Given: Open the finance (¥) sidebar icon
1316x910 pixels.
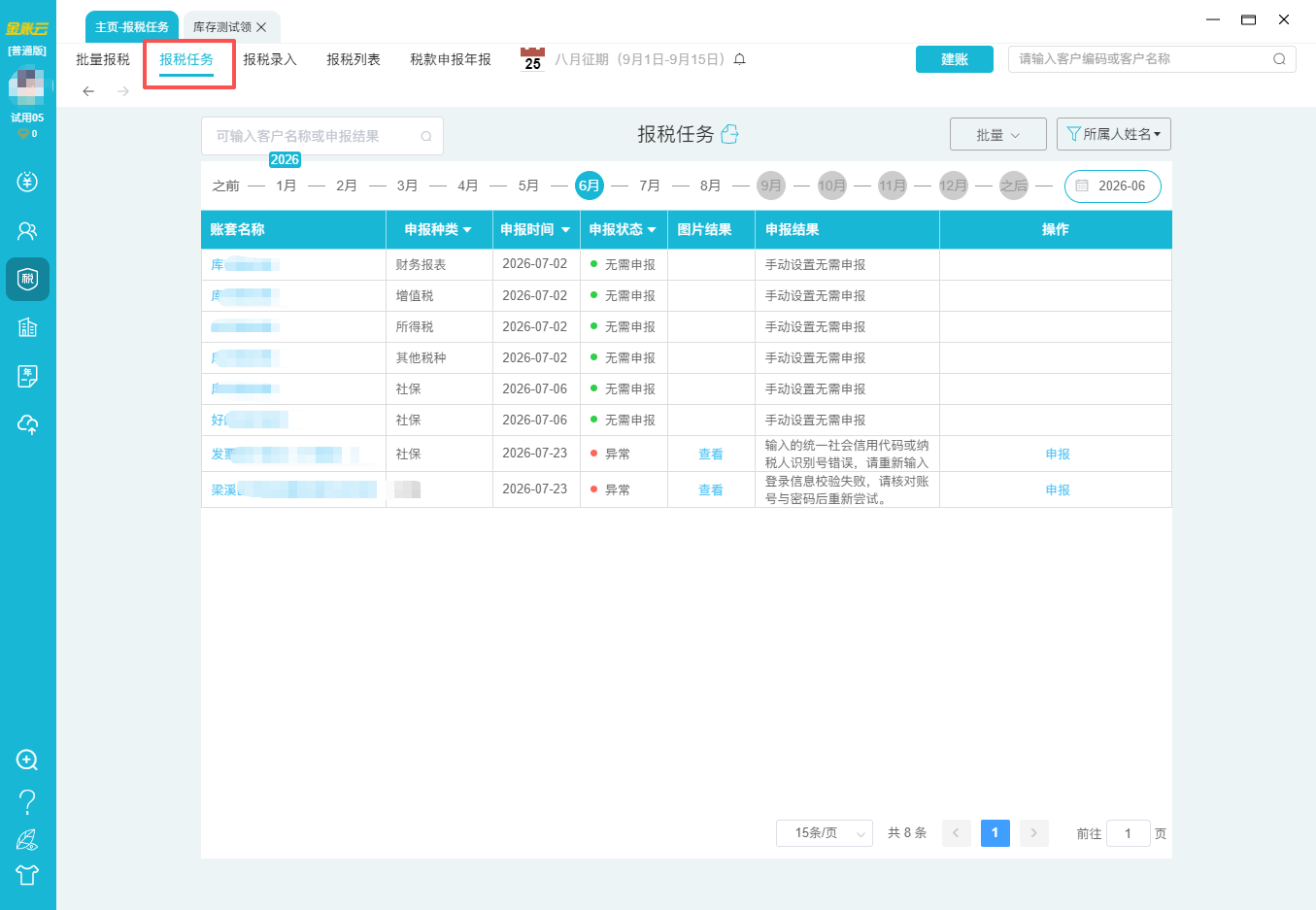Looking at the screenshot, I should 27,182.
